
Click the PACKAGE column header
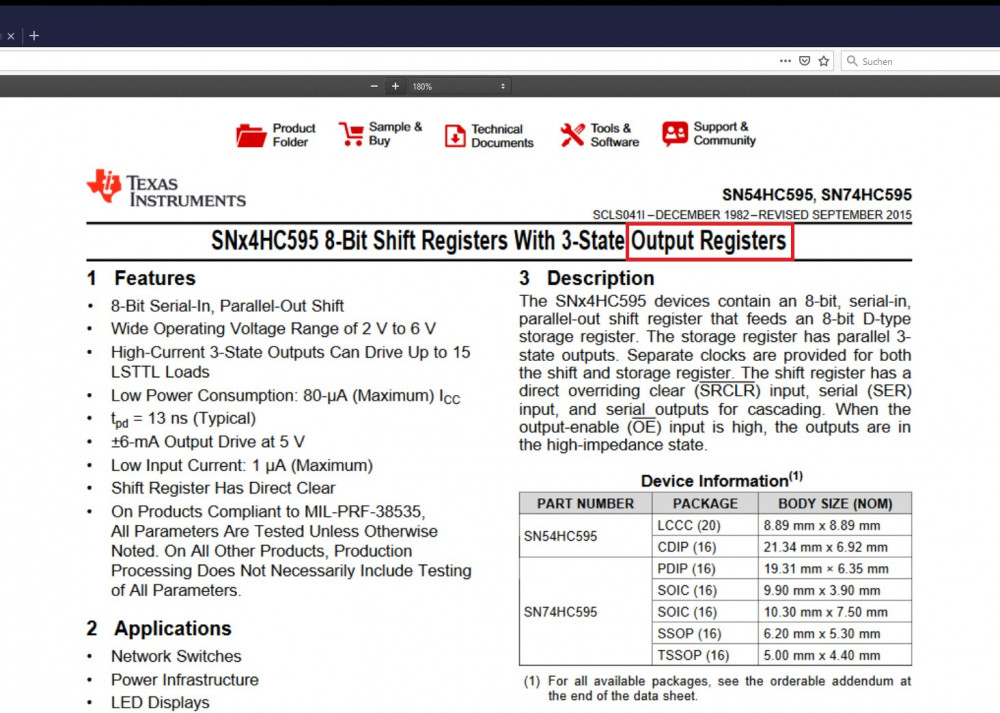pos(705,504)
